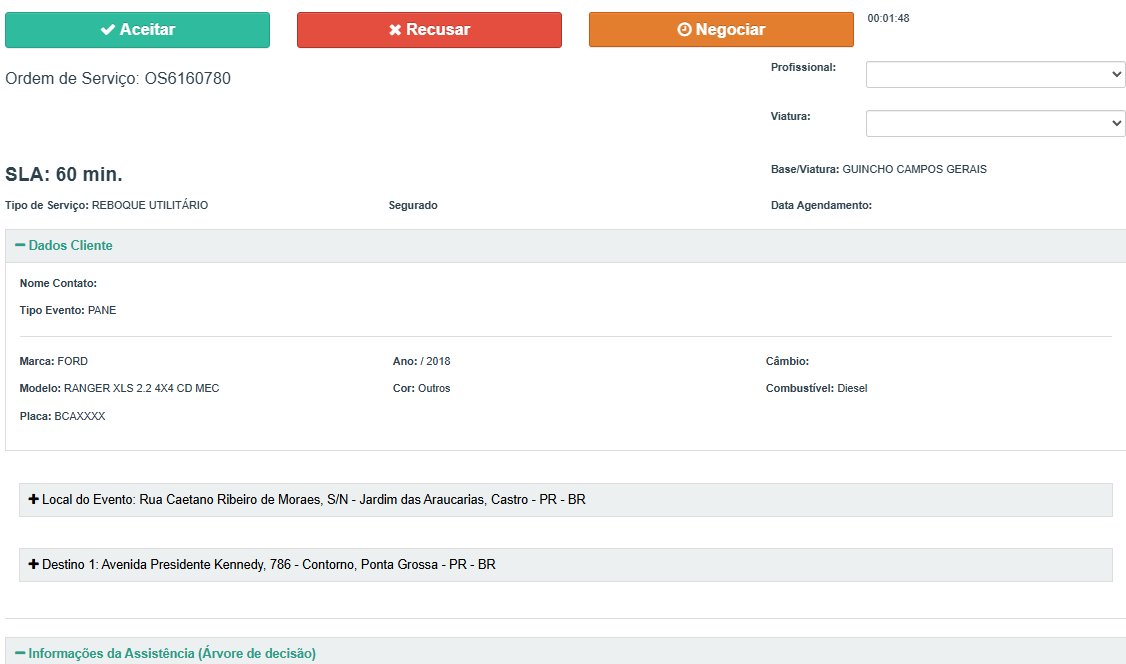Click the minus icon beside Dados Cliente
The height and width of the screenshot is (664, 1126).
[x=20, y=246]
